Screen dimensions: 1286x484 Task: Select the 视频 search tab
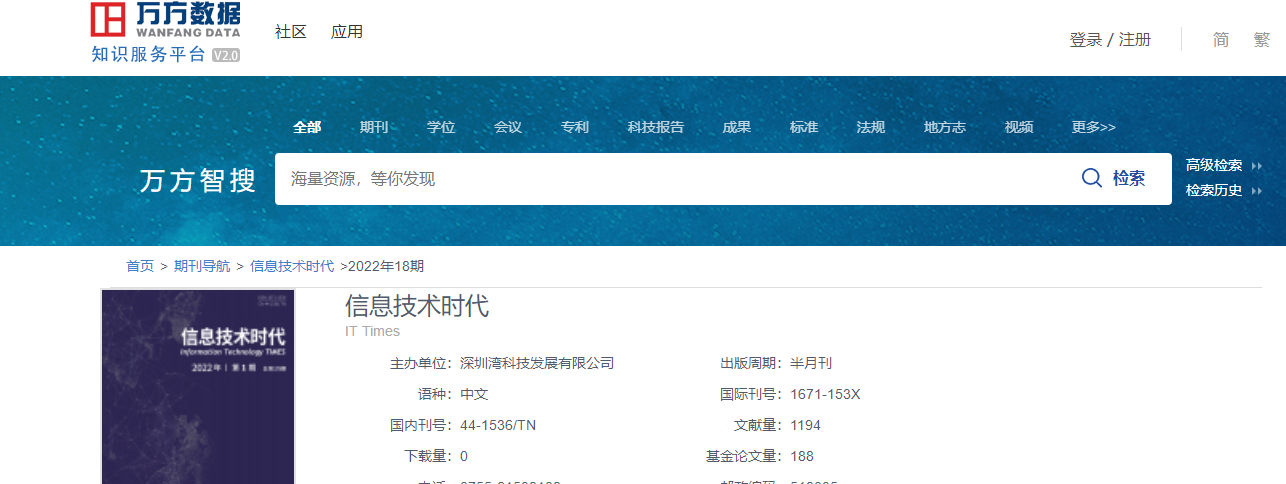point(1019,127)
